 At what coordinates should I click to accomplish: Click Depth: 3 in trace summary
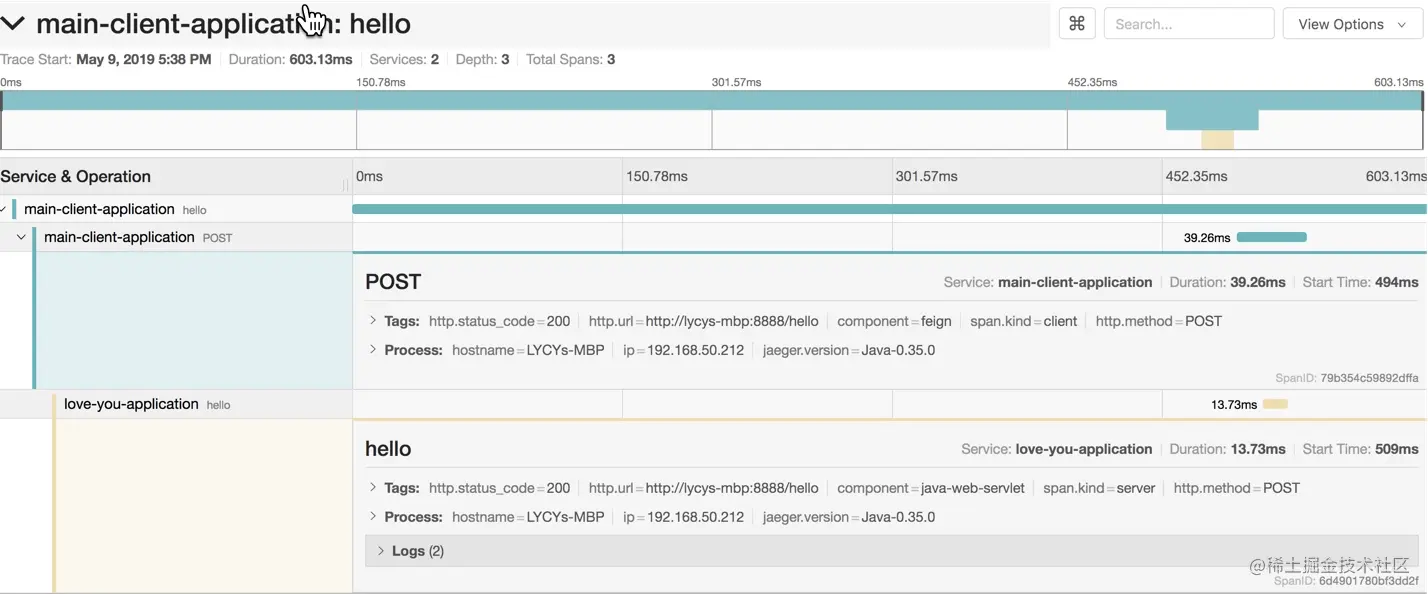482,59
